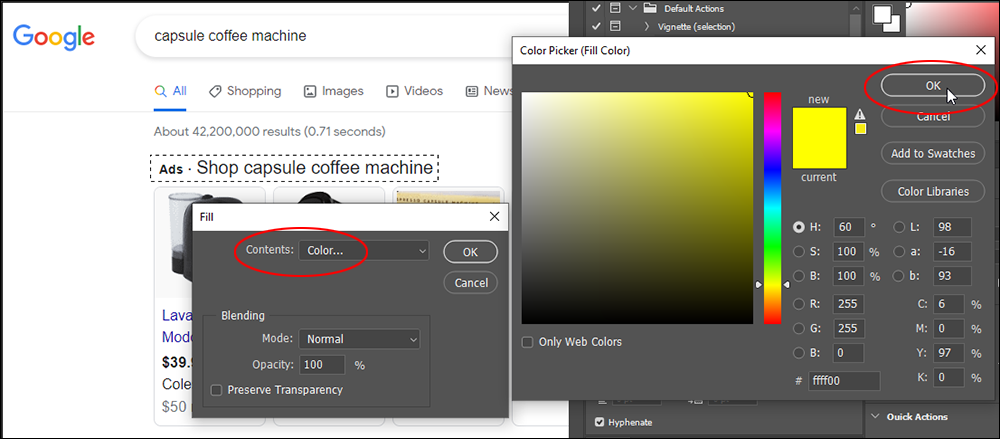Select the Lab b radio button
Viewport: 1000px width, 439px height.
[x=899, y=277]
